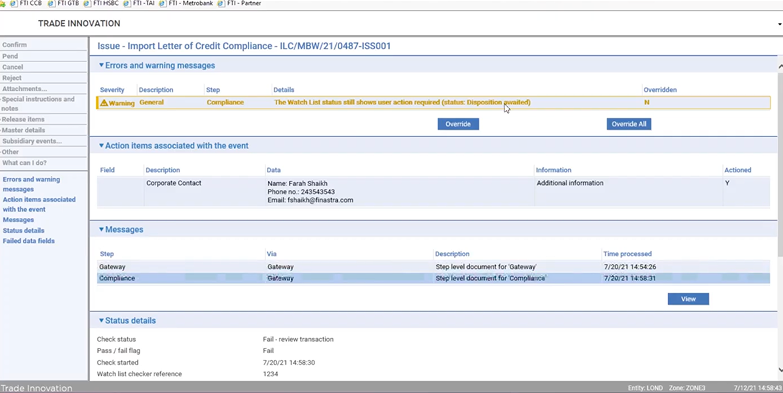Open the top-right Trade Innovation dropdown arrow
783x393 pixels.
(x=780, y=24)
